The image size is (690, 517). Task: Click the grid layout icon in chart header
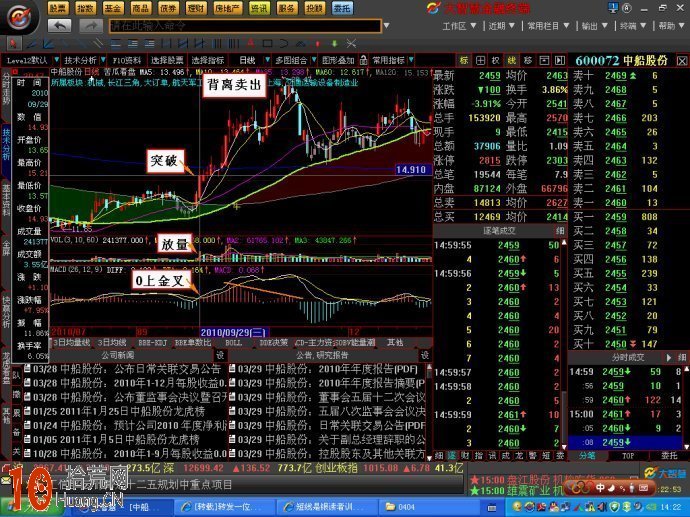[480, 60]
